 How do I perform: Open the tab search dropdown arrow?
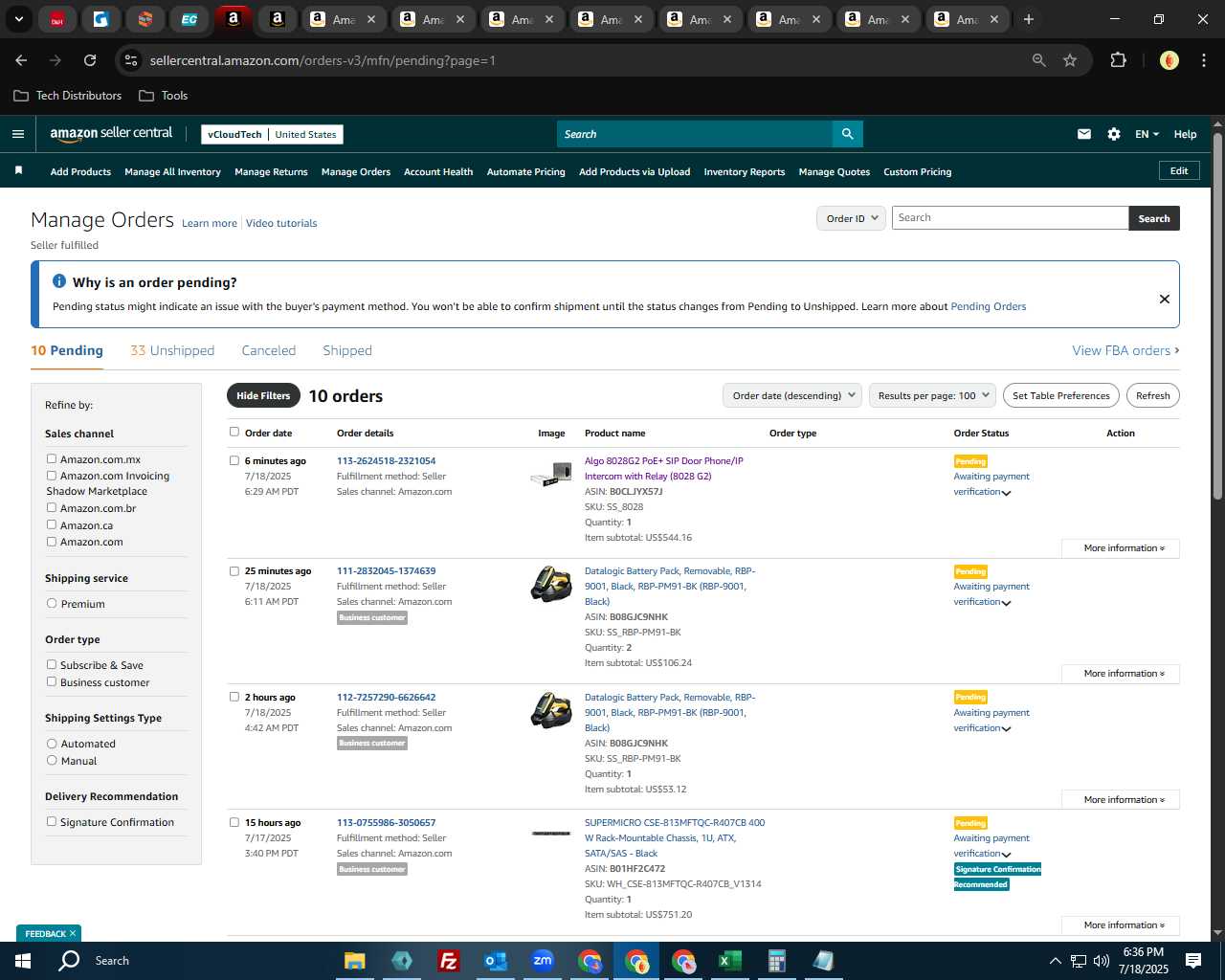[x=18, y=19]
